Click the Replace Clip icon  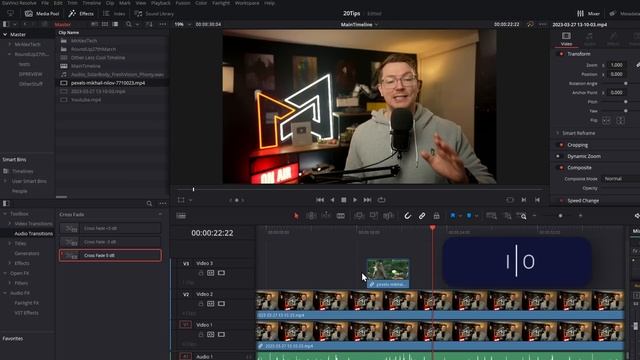click(388, 216)
